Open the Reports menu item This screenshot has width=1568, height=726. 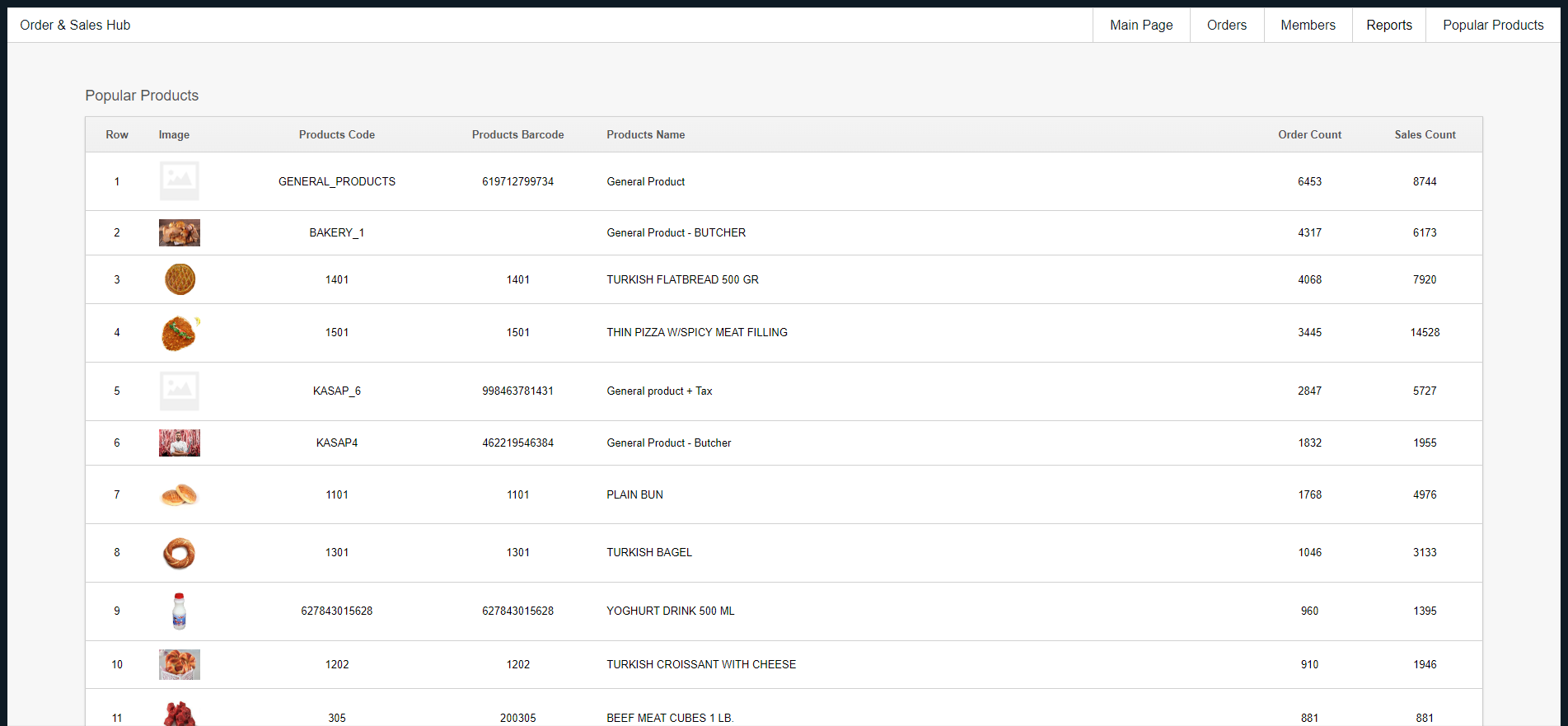[x=1389, y=25]
